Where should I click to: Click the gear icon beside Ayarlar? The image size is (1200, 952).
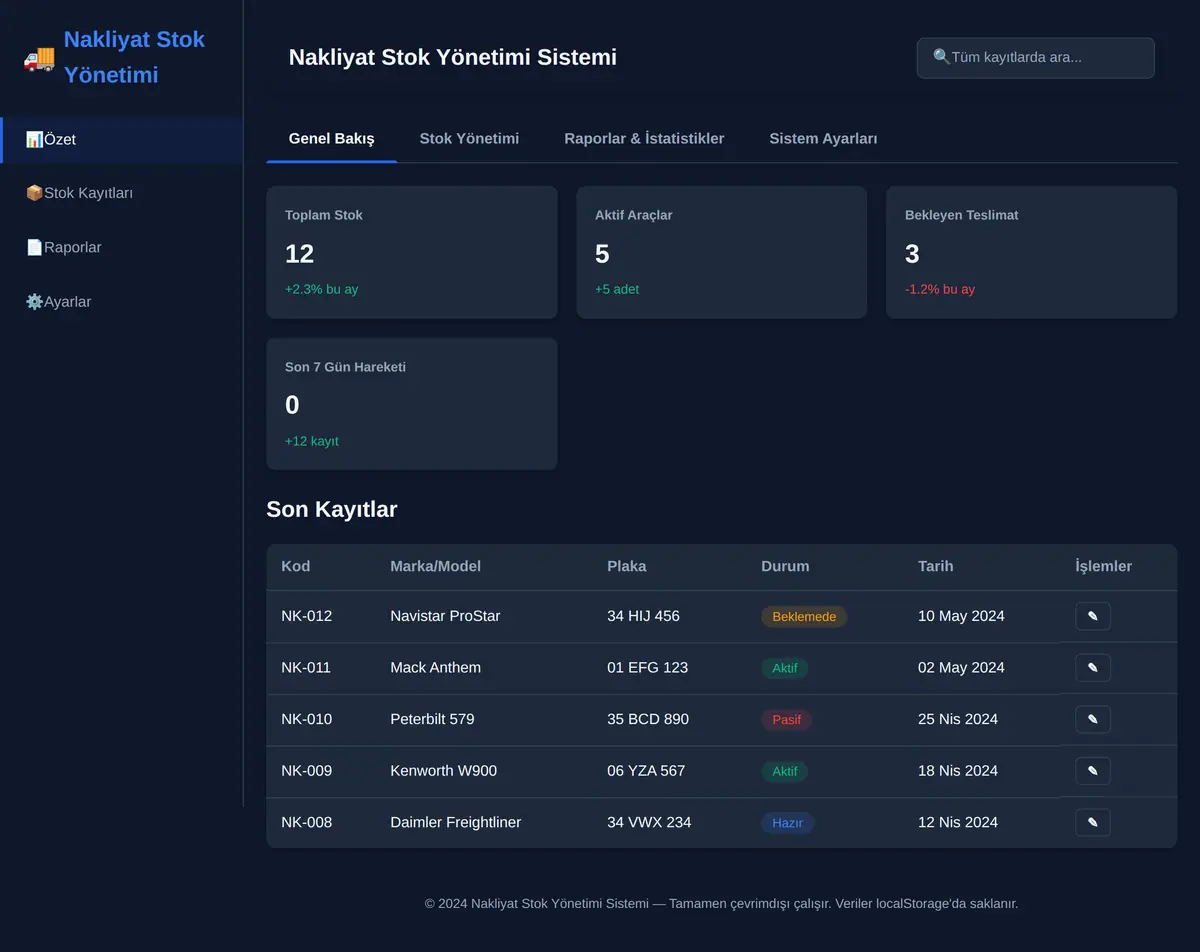click(34, 301)
